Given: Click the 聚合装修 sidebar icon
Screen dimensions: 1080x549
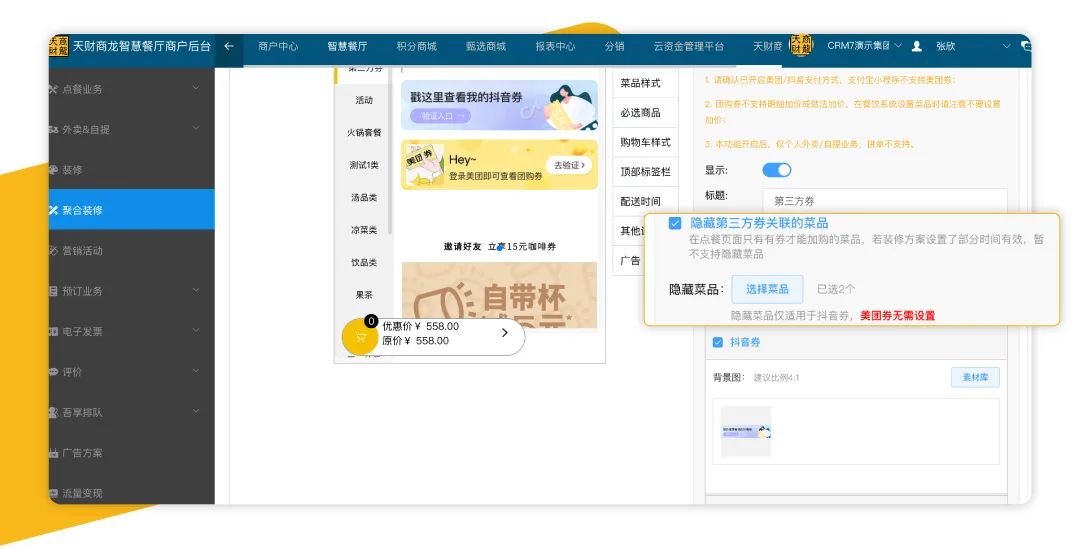Looking at the screenshot, I should pos(53,210).
